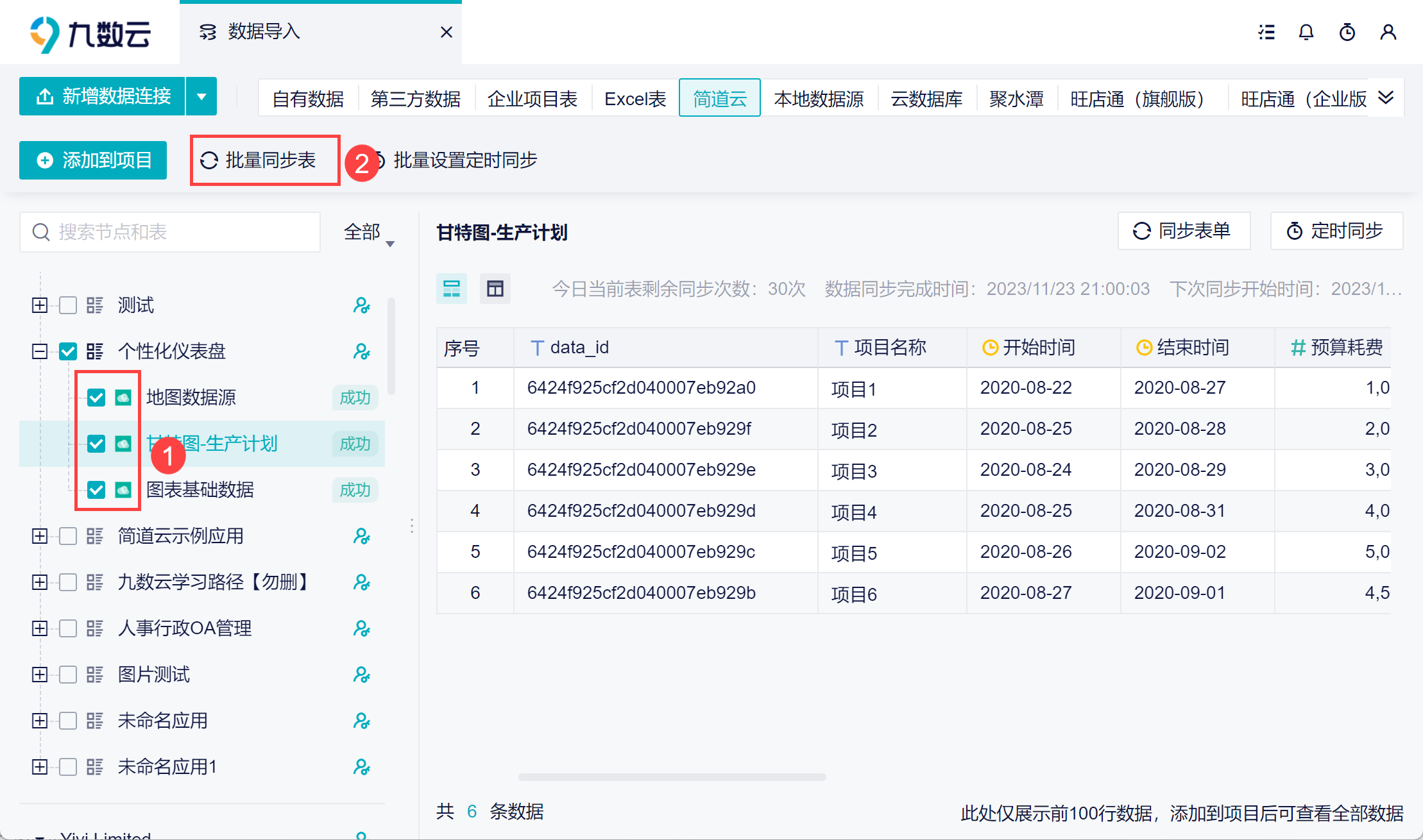
Task: Check the 测试 node checkbox
Action: click(x=68, y=305)
